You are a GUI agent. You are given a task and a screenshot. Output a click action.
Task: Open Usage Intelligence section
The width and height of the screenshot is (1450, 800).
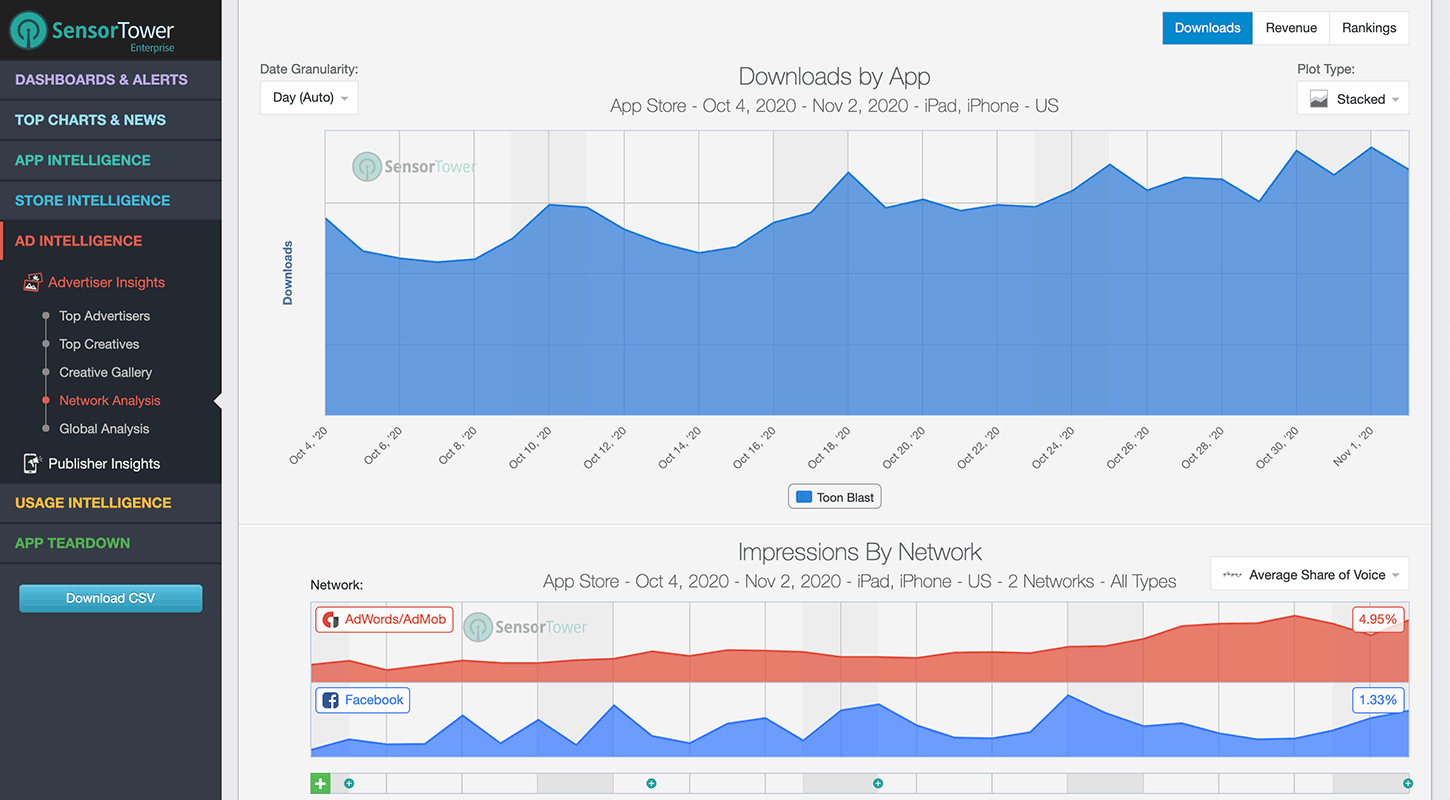[x=110, y=503]
